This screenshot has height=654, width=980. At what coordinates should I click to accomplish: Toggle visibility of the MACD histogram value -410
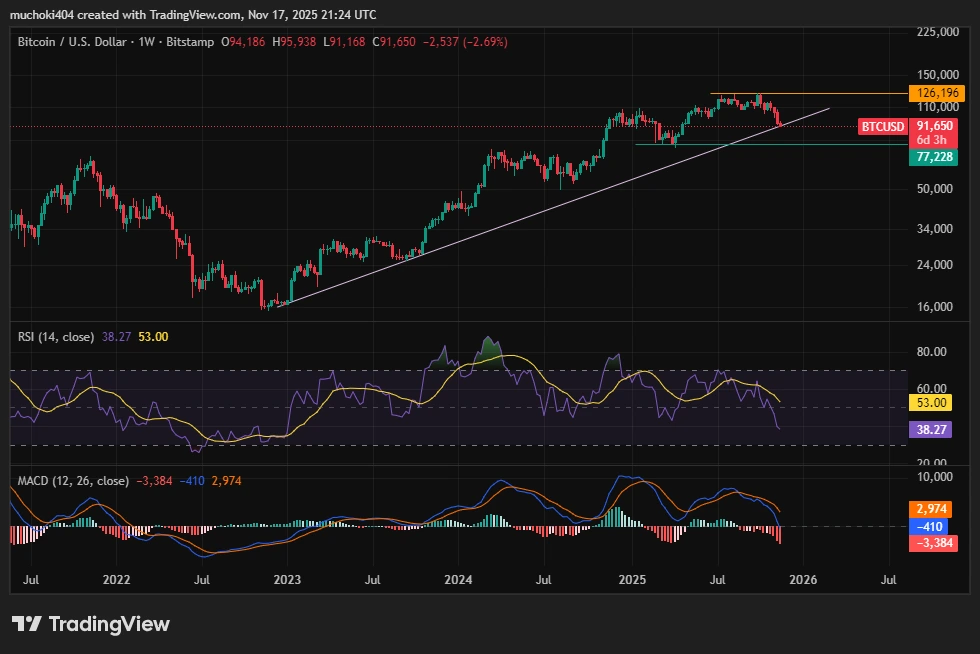(x=929, y=526)
